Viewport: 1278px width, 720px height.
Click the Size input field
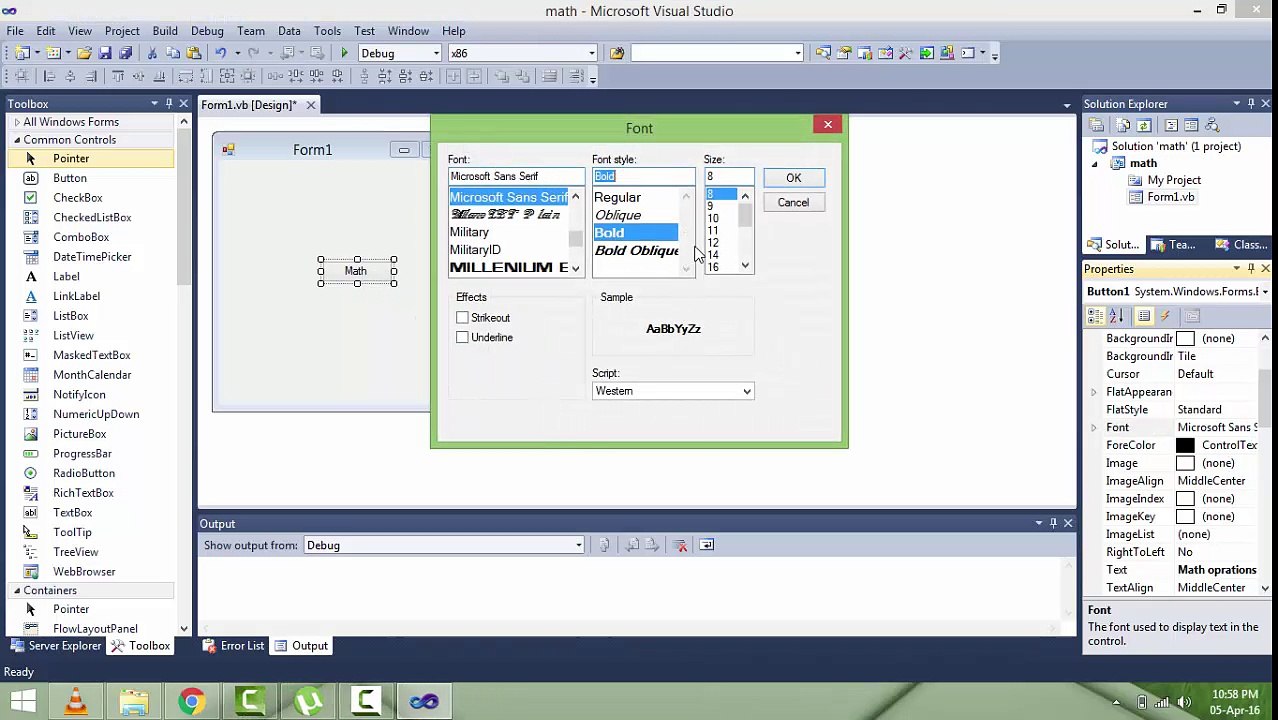728,177
